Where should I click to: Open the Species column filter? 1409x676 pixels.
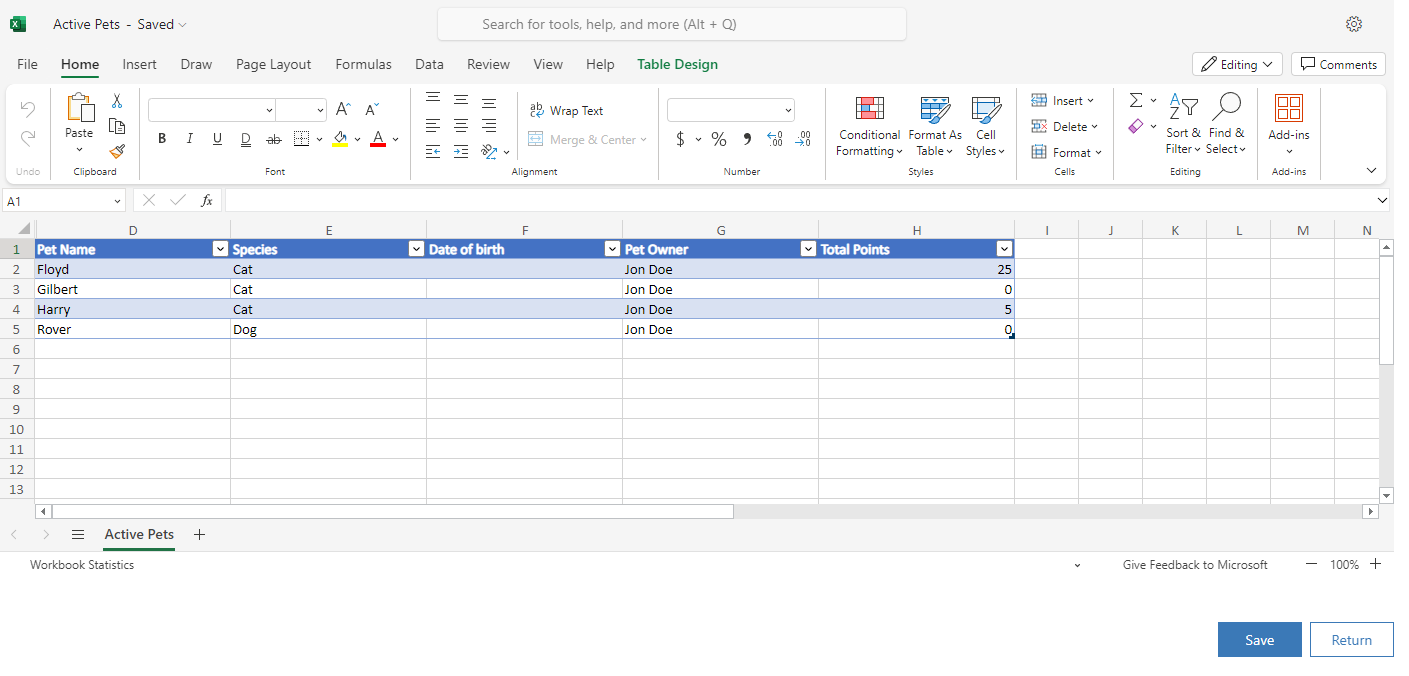[416, 248]
